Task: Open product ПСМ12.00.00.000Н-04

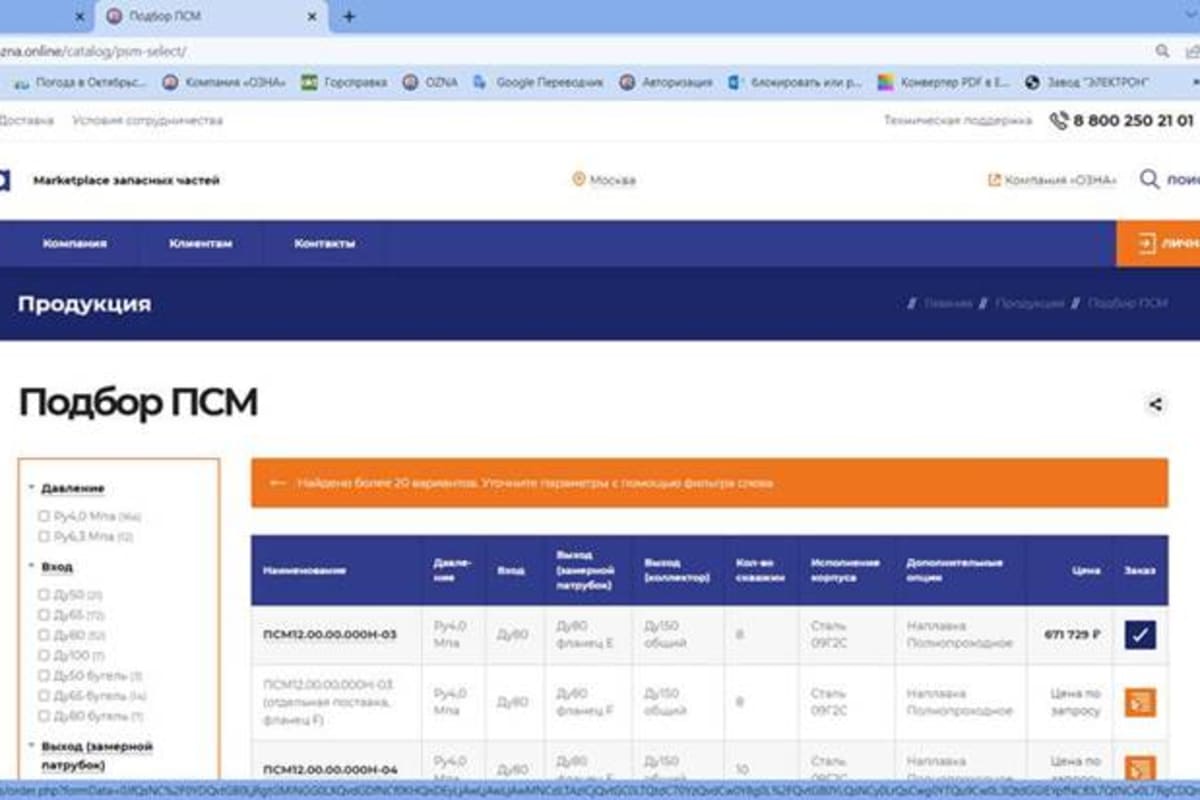Action: (x=330, y=769)
